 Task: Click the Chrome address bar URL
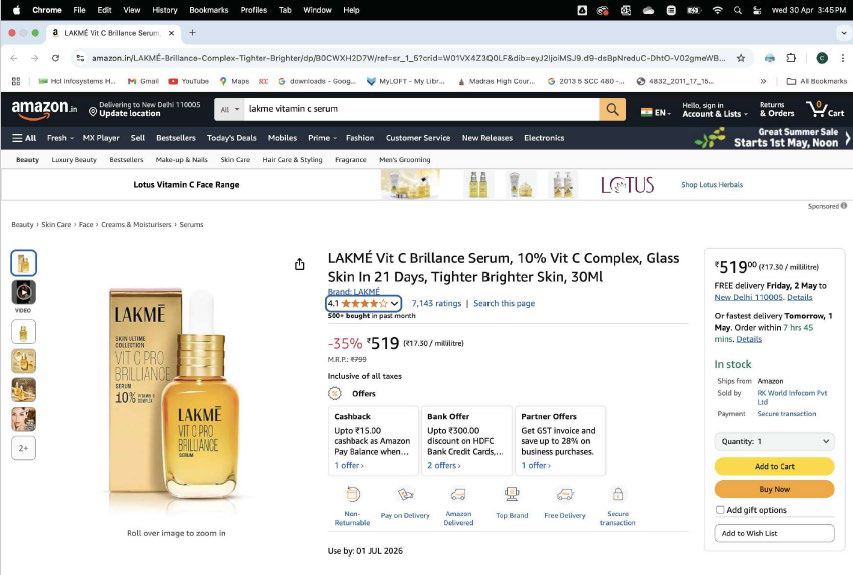click(408, 58)
